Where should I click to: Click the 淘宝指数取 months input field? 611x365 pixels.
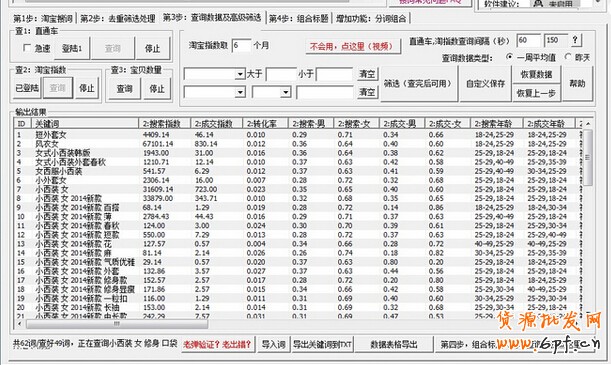click(x=241, y=46)
